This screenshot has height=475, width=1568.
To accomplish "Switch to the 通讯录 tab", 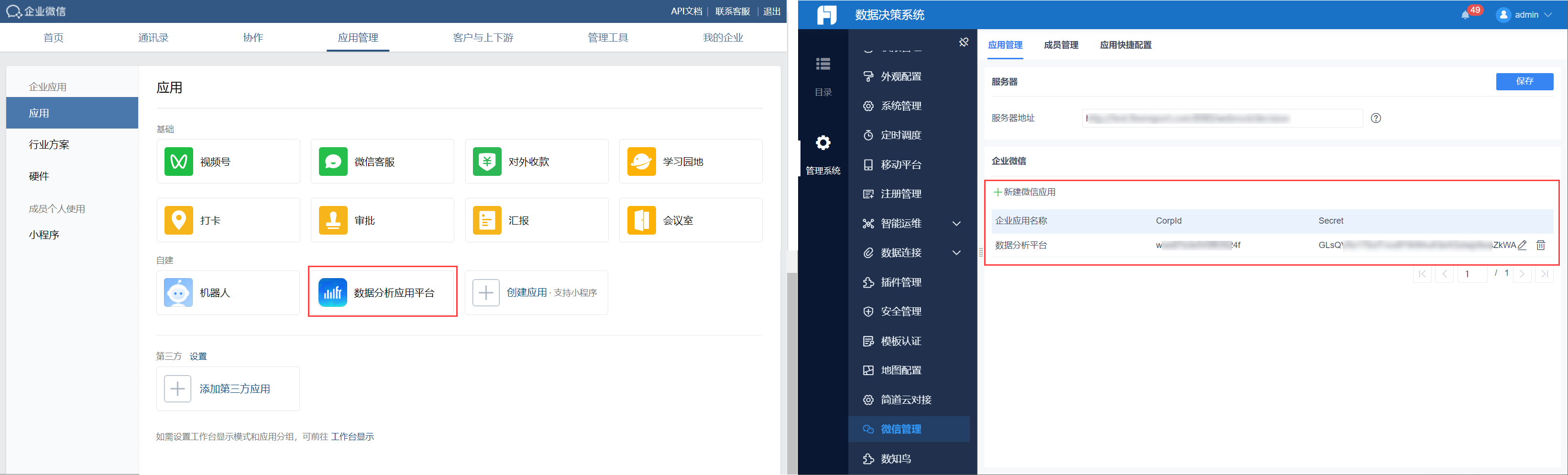I will (153, 38).
